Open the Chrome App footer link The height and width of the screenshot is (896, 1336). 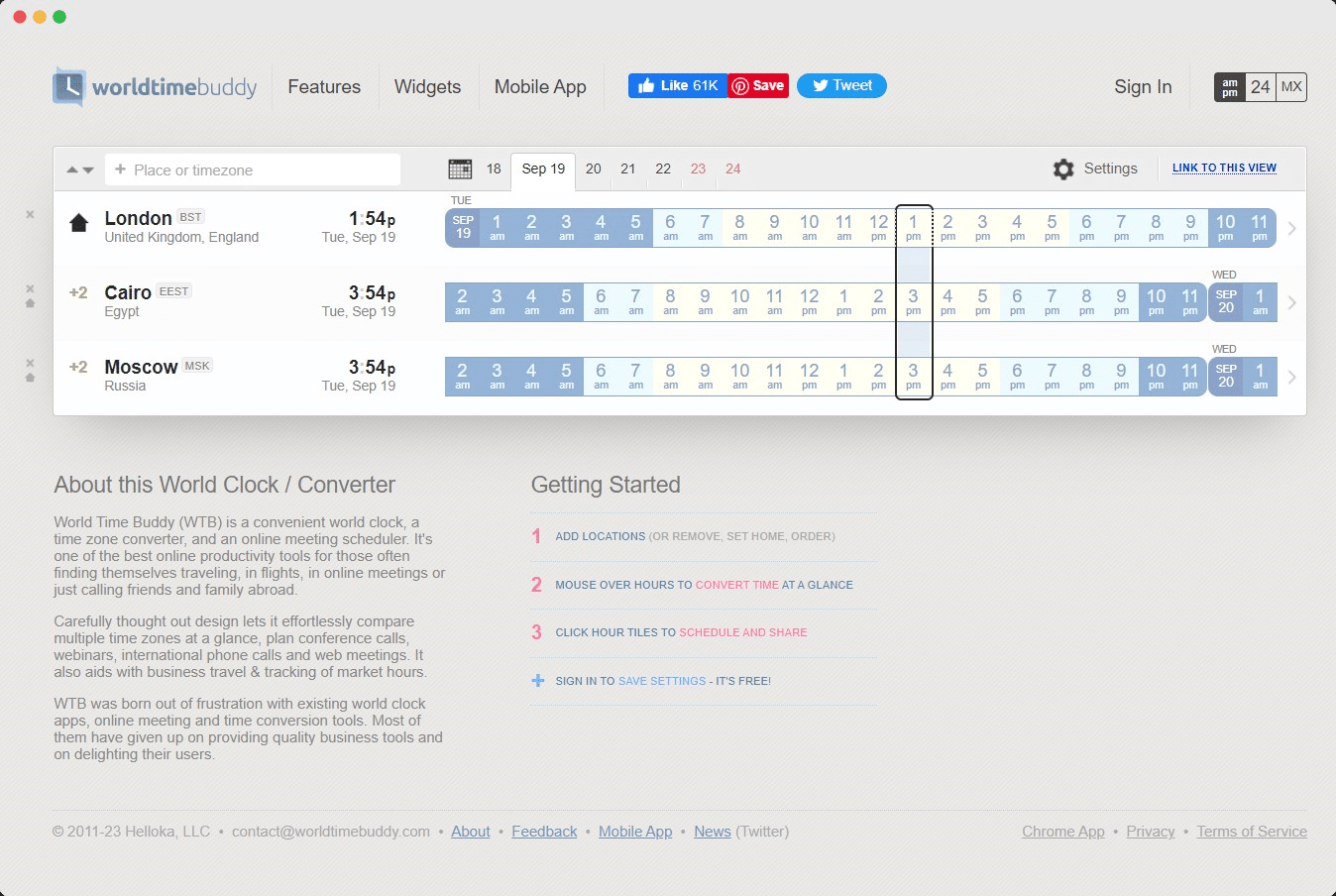click(x=1063, y=832)
